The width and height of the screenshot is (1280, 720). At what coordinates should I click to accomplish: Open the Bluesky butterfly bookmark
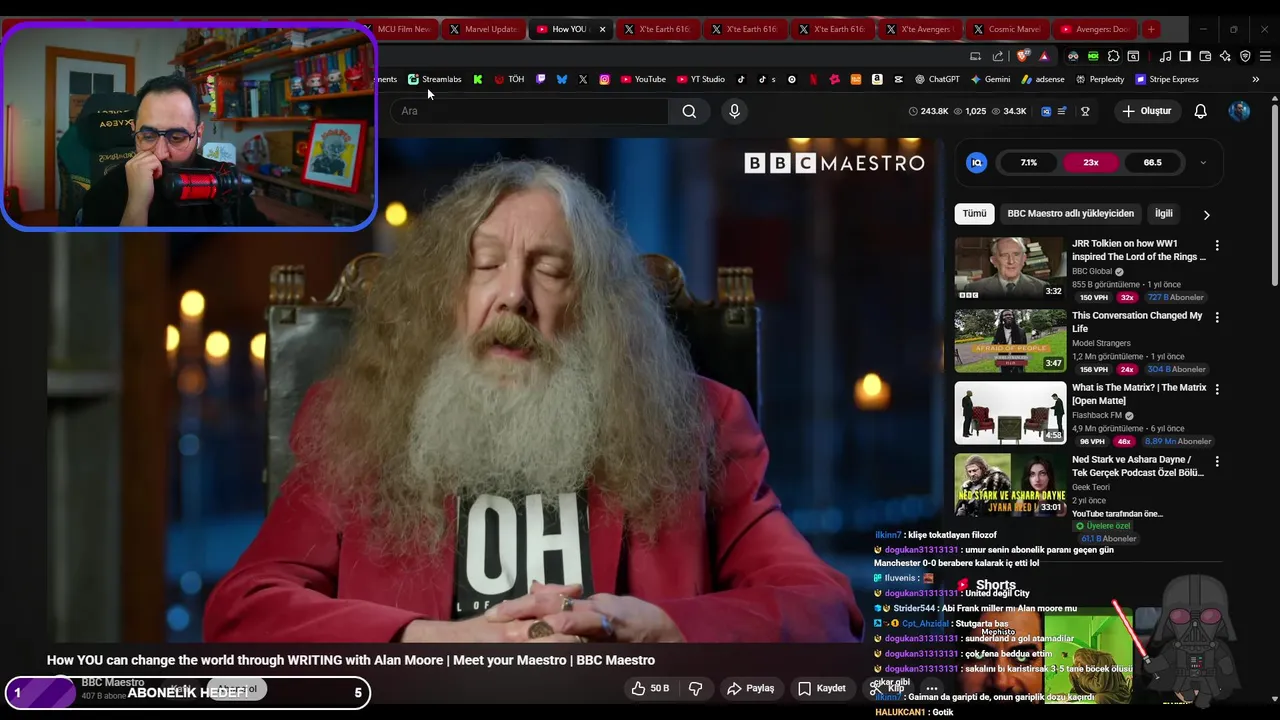point(562,79)
